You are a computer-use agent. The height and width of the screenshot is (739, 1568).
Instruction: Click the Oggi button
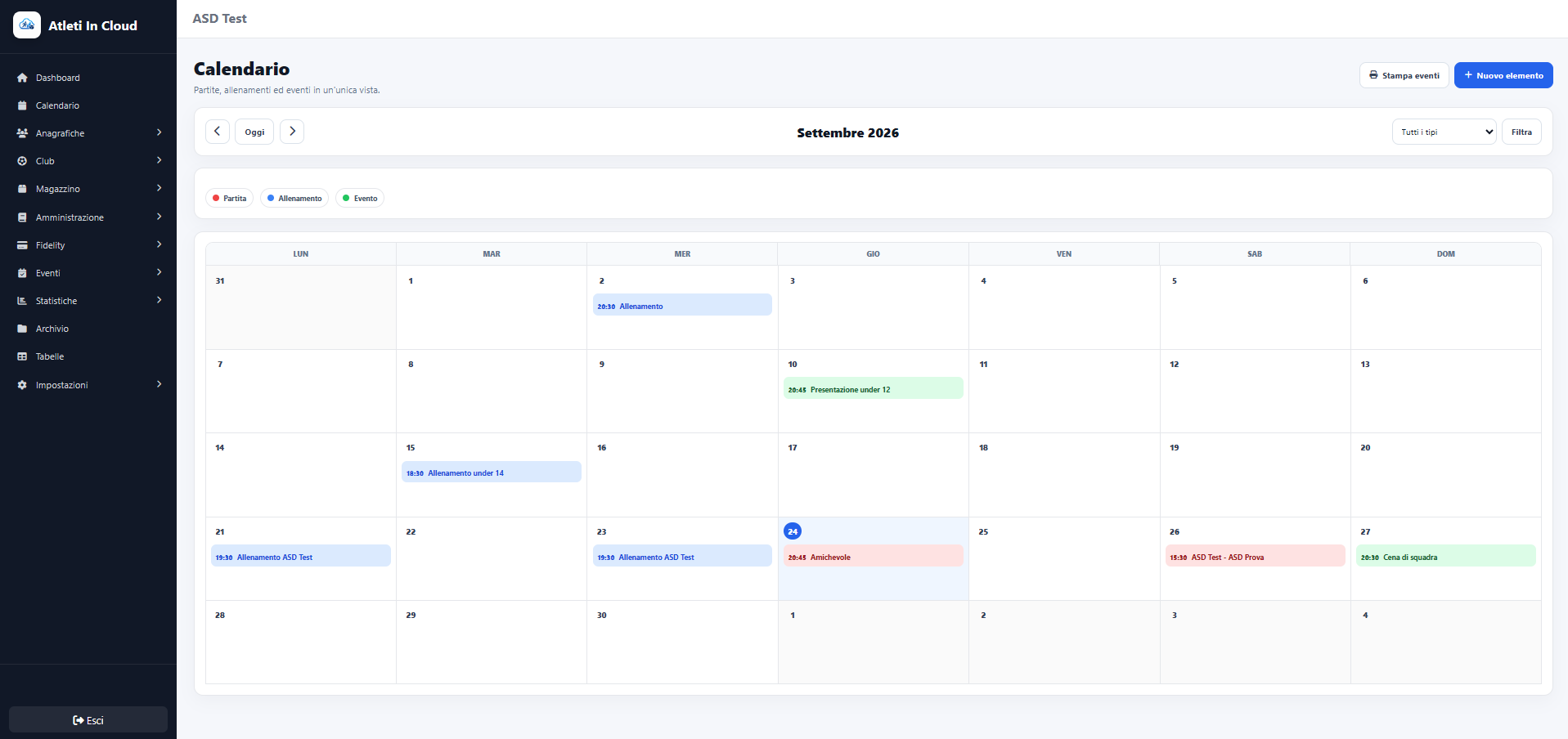(x=254, y=132)
